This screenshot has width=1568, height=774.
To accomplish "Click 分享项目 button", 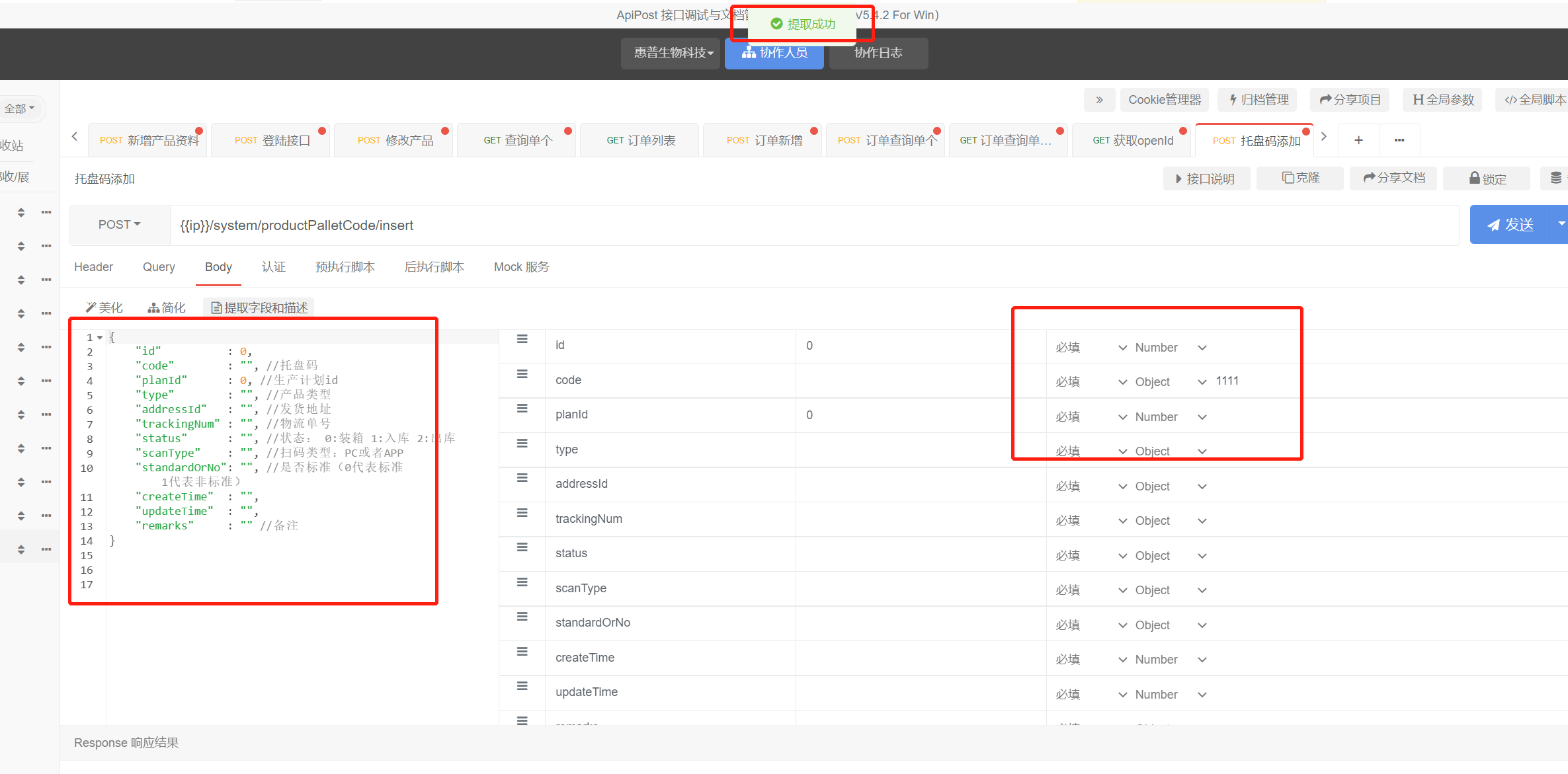I will (1350, 100).
